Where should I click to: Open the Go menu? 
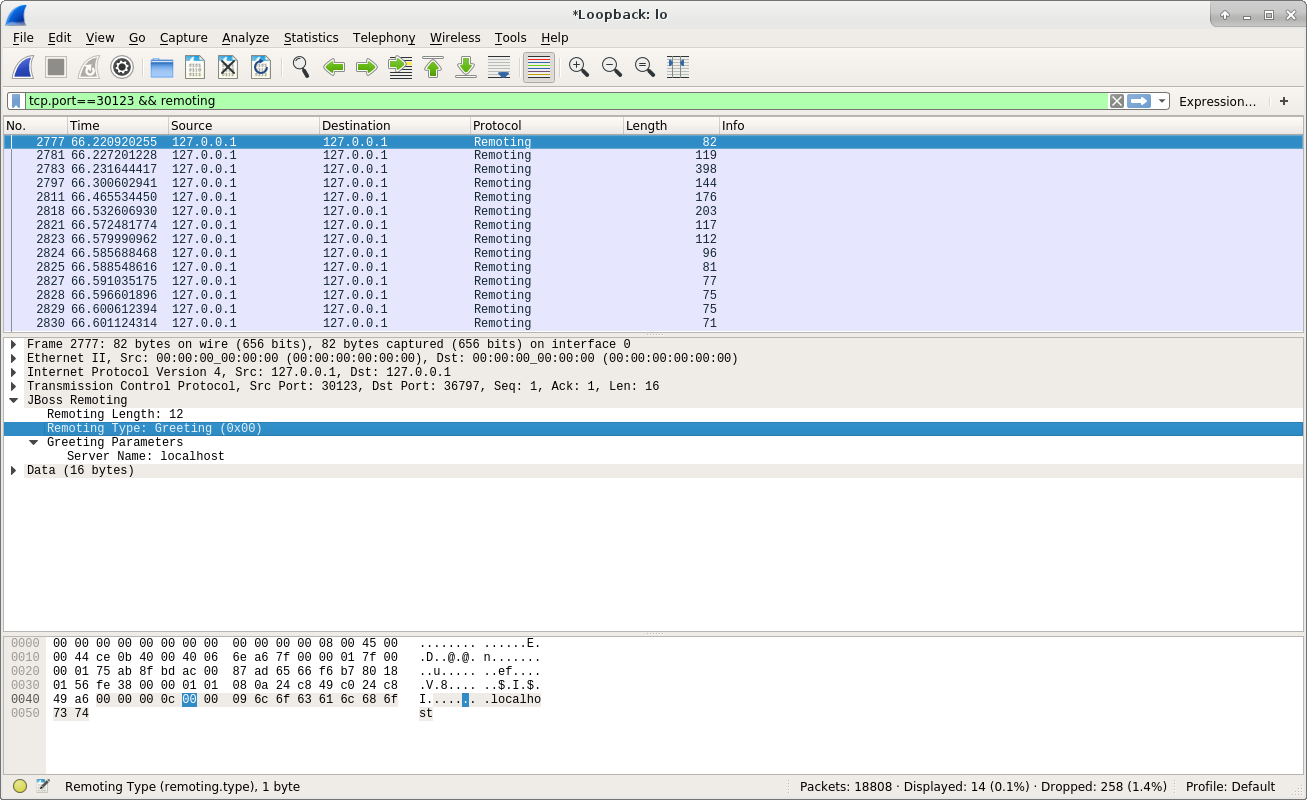point(137,37)
